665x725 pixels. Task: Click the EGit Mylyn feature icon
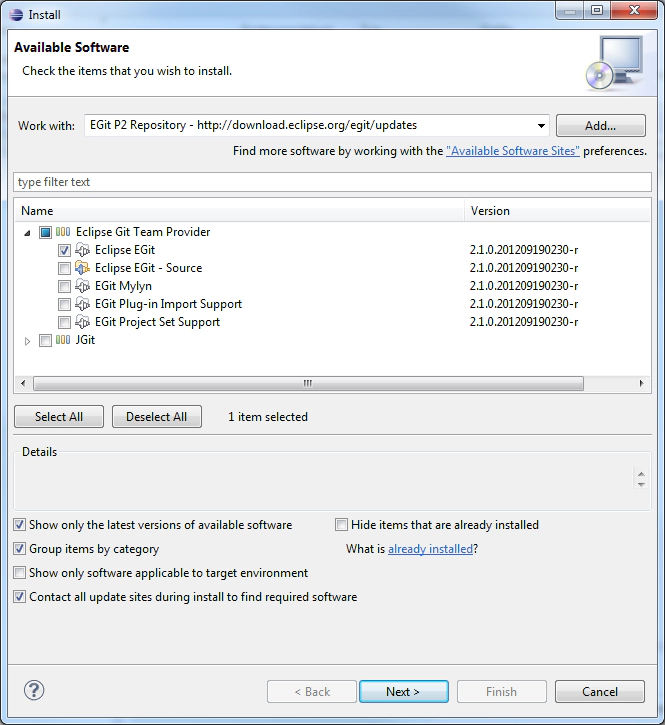[x=83, y=286]
